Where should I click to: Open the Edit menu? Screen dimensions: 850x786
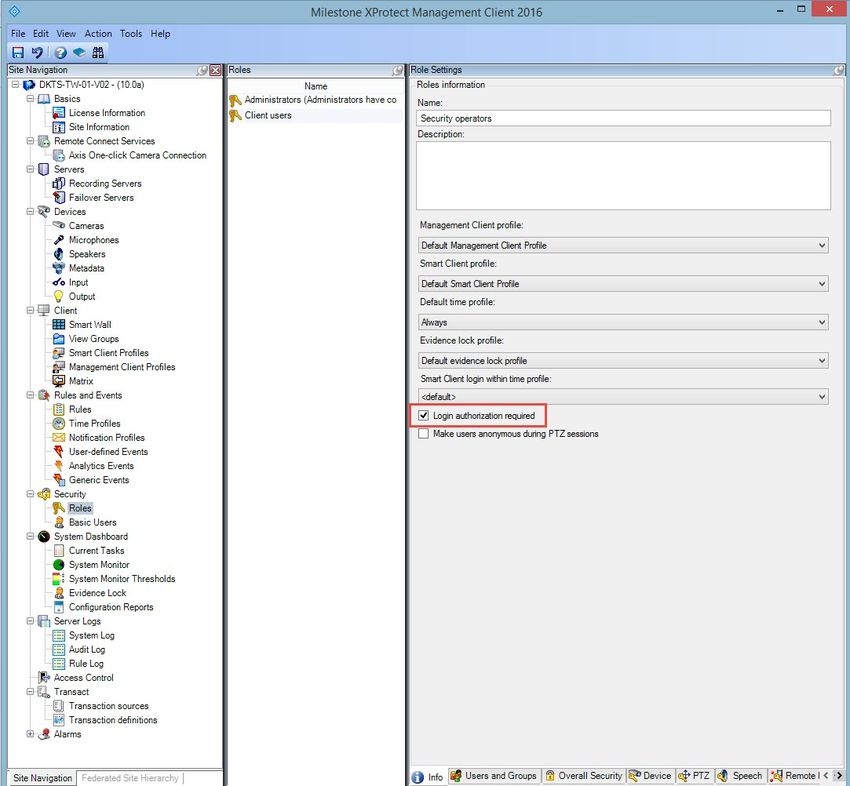coord(41,34)
